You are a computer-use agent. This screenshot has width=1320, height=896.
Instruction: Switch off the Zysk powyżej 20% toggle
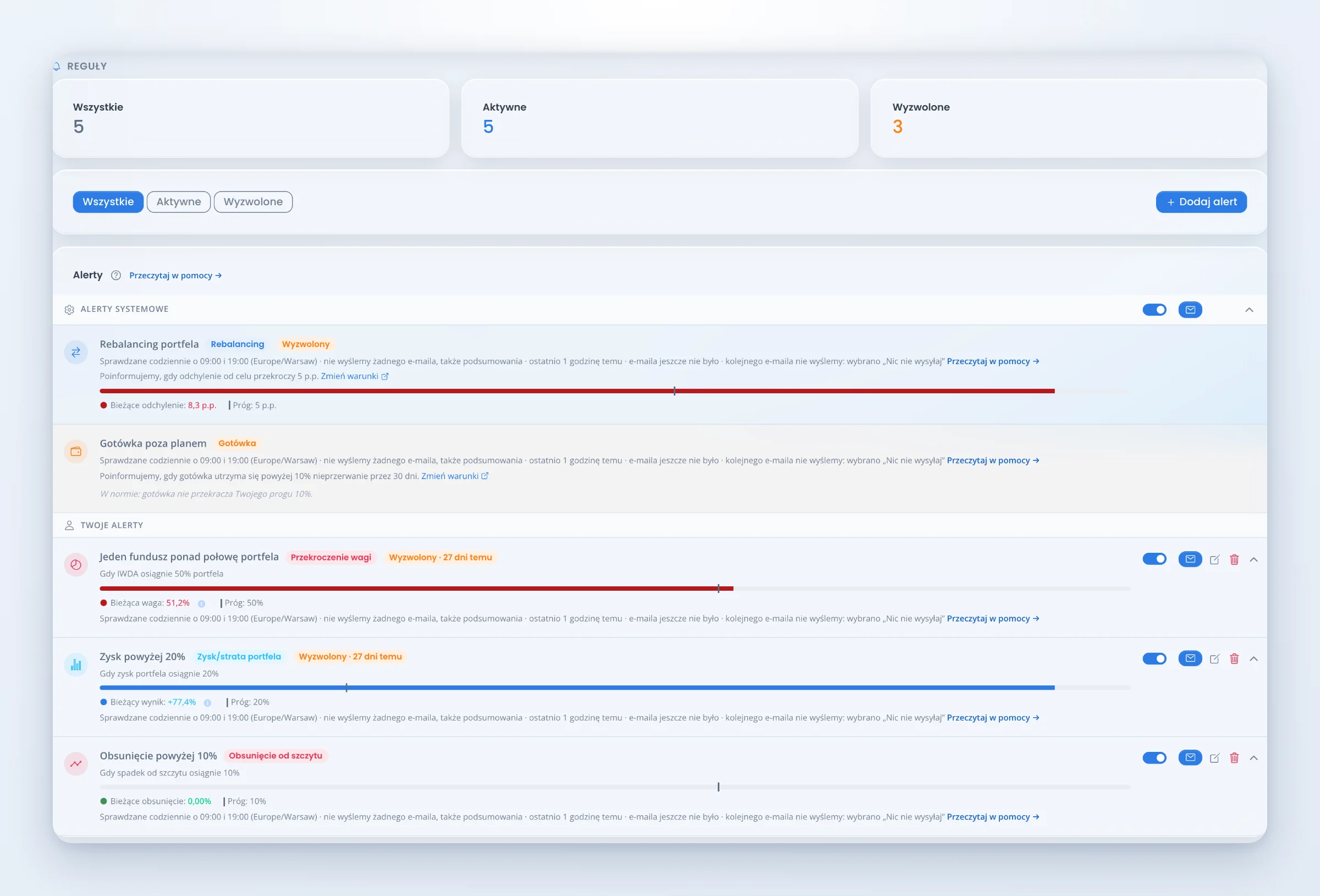(1154, 658)
